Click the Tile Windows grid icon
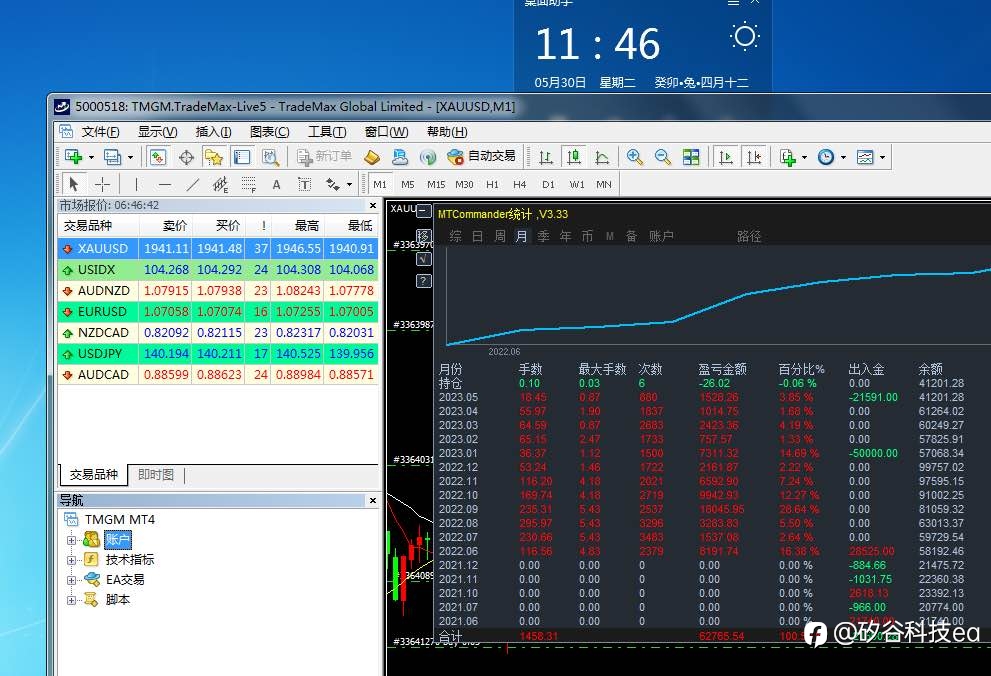991x676 pixels. click(691, 157)
